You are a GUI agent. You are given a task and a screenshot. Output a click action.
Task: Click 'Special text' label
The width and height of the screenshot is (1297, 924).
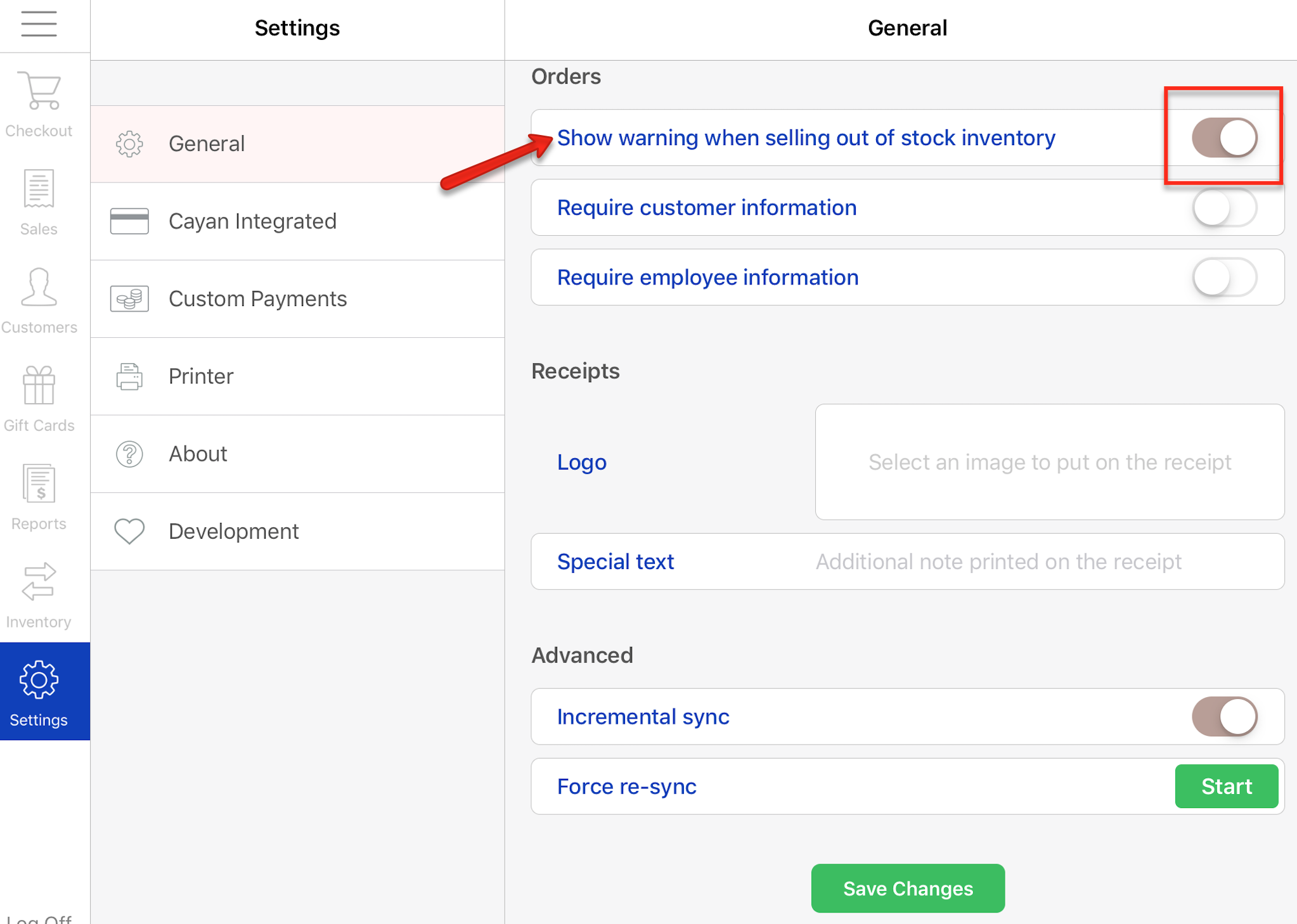tap(615, 561)
